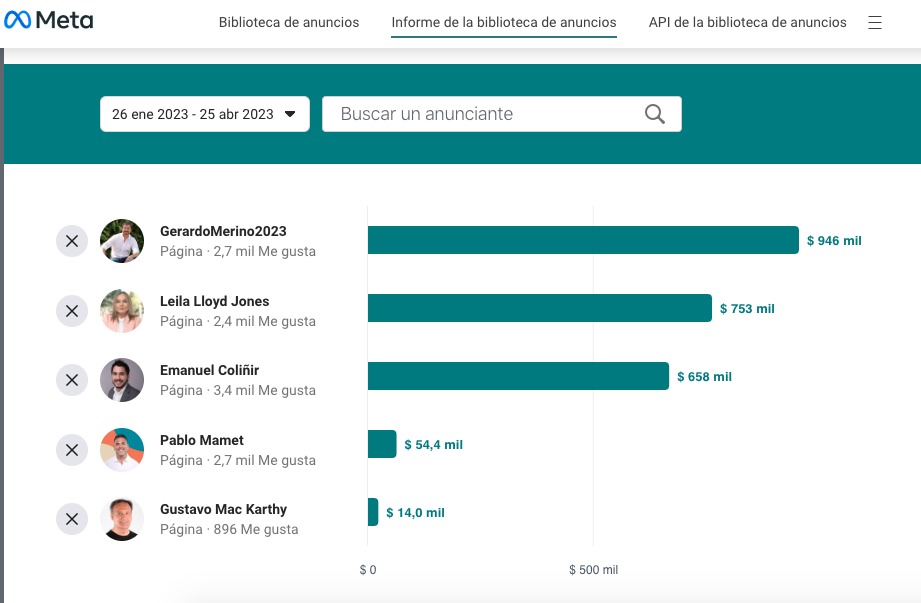Click the Página · 2,4 mil Me gusta text

pos(238,322)
